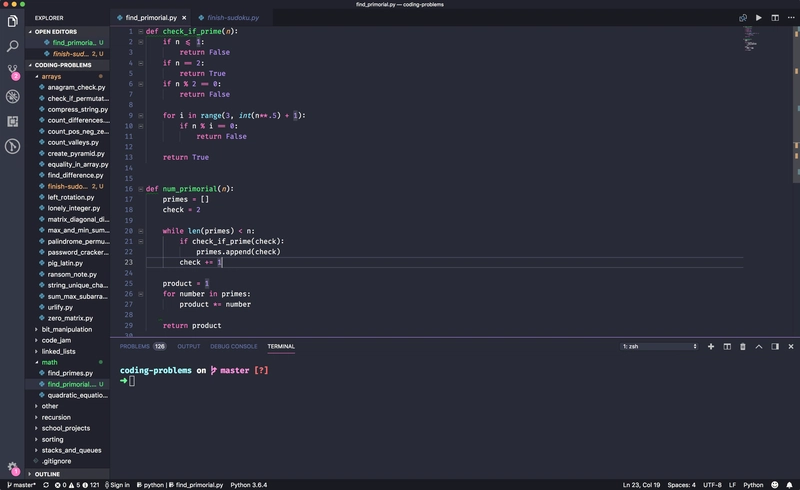Switch to the Debug Console tab
Image resolution: width=800 pixels, height=490 pixels.
click(233, 346)
